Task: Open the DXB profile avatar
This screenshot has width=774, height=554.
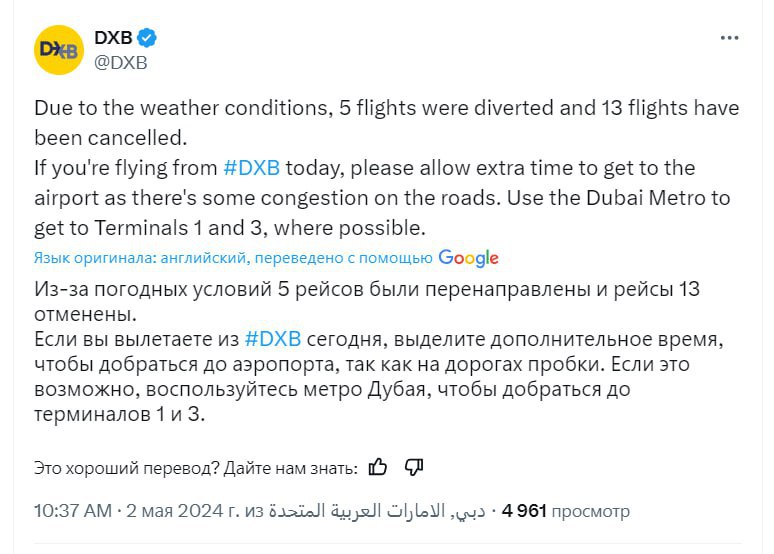Action: pyautogui.click(x=59, y=49)
